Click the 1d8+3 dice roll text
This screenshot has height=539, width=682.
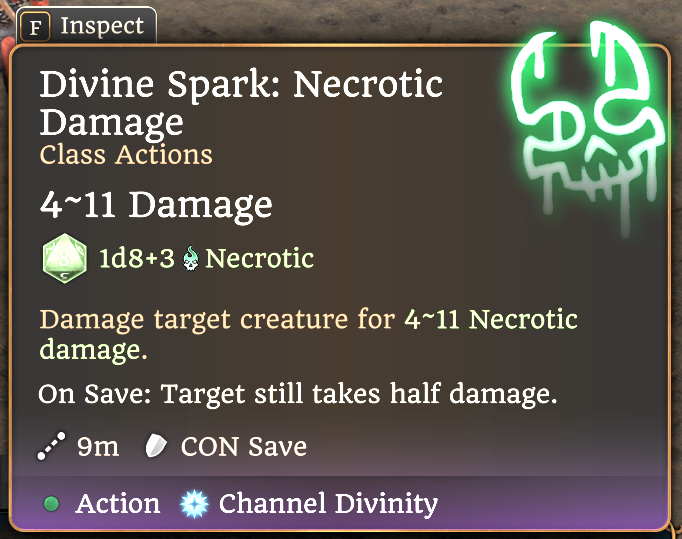coord(137,258)
